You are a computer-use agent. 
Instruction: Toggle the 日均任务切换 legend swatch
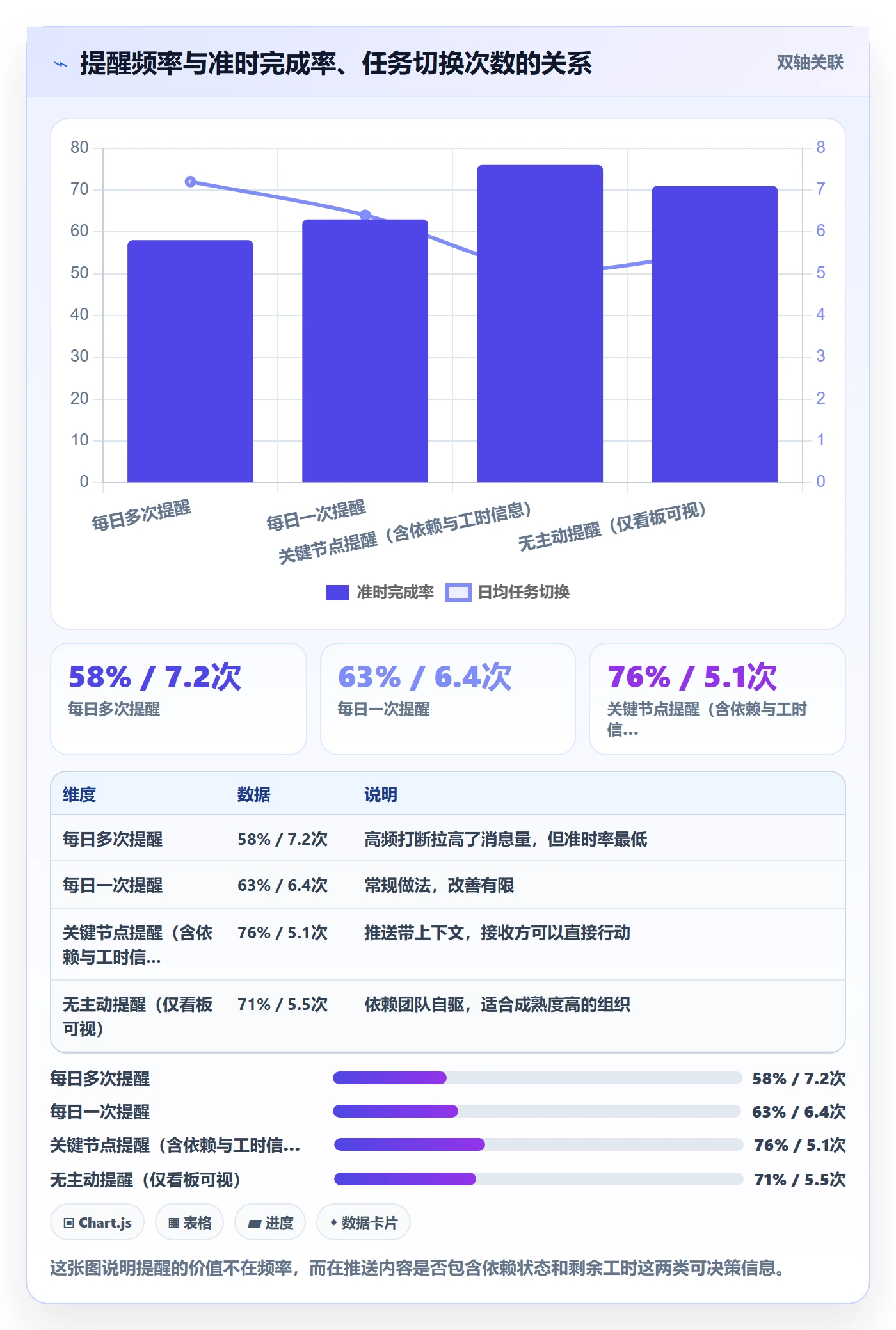pos(458,593)
